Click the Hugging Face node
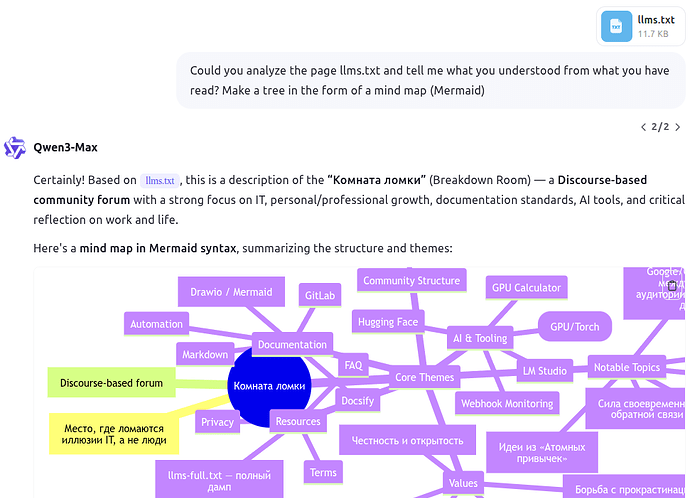Image resolution: width=690 pixels, height=498 pixels. (x=388, y=322)
